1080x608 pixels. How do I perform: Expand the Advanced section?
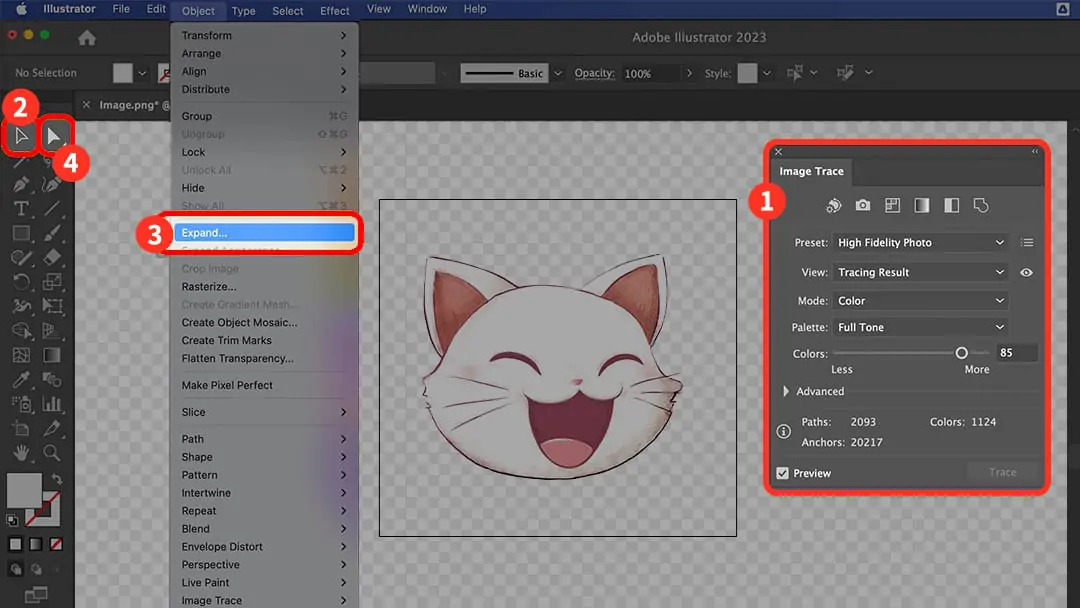point(786,391)
